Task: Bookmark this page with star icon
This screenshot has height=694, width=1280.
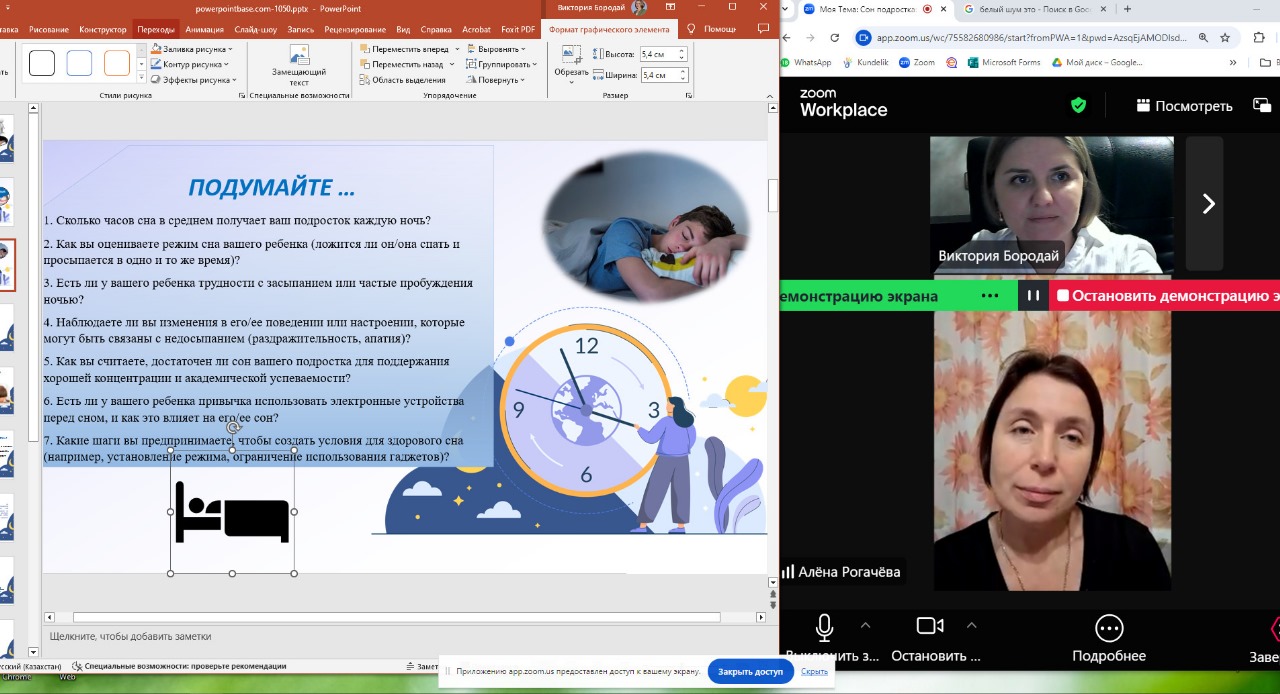Action: (1225, 38)
